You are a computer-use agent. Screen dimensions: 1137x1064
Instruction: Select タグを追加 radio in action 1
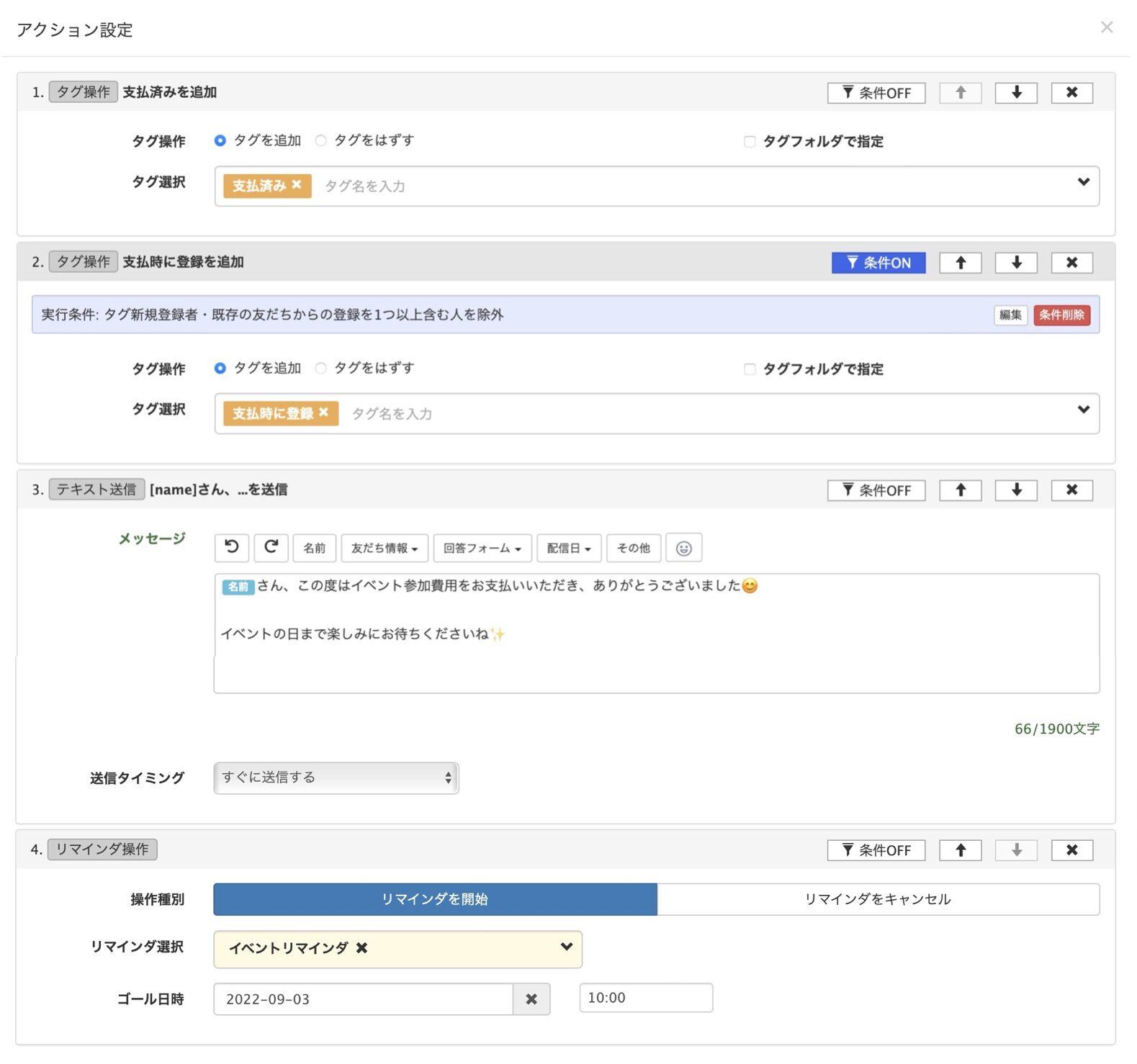220,140
